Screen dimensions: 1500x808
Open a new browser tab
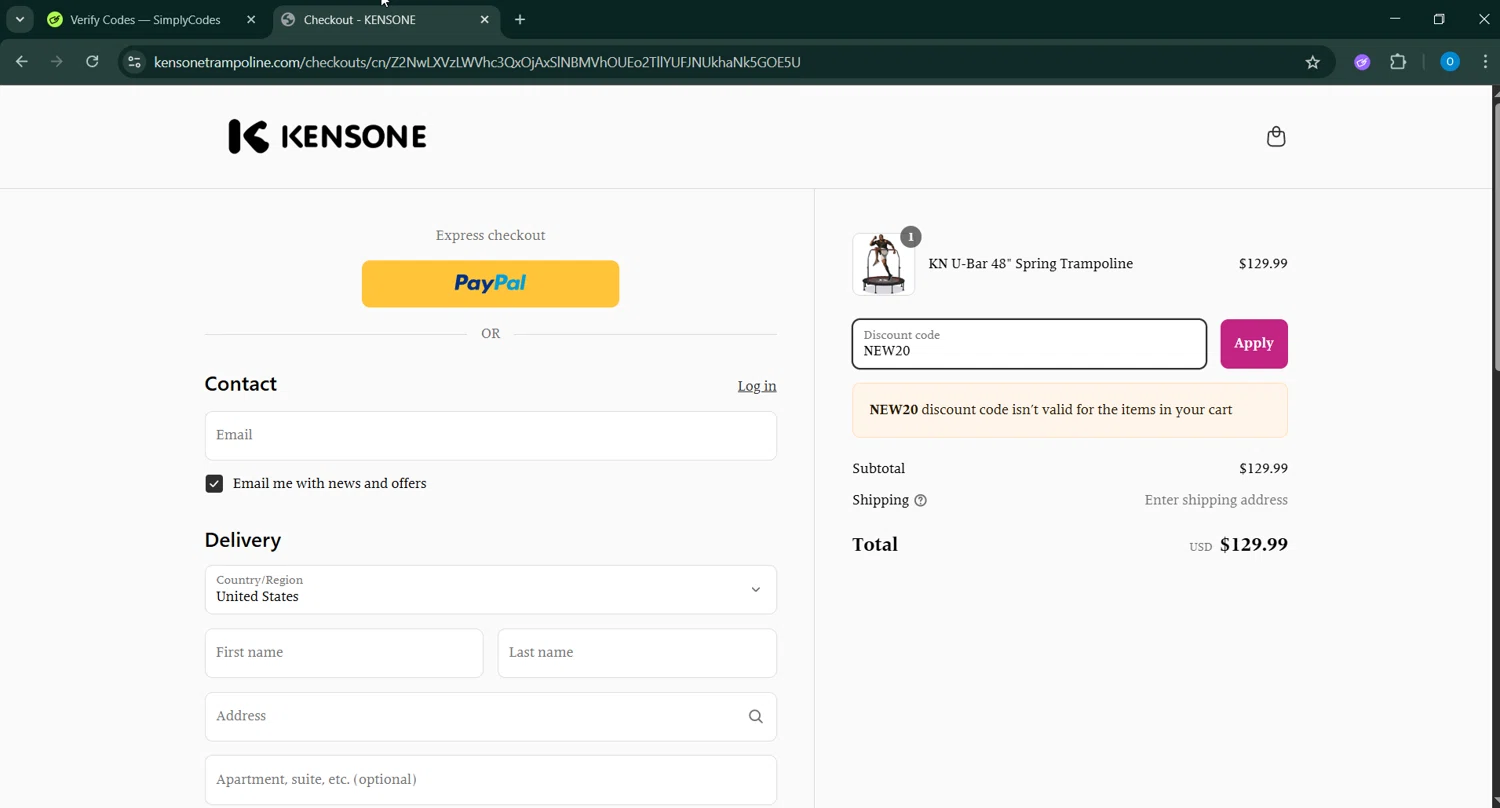click(520, 19)
